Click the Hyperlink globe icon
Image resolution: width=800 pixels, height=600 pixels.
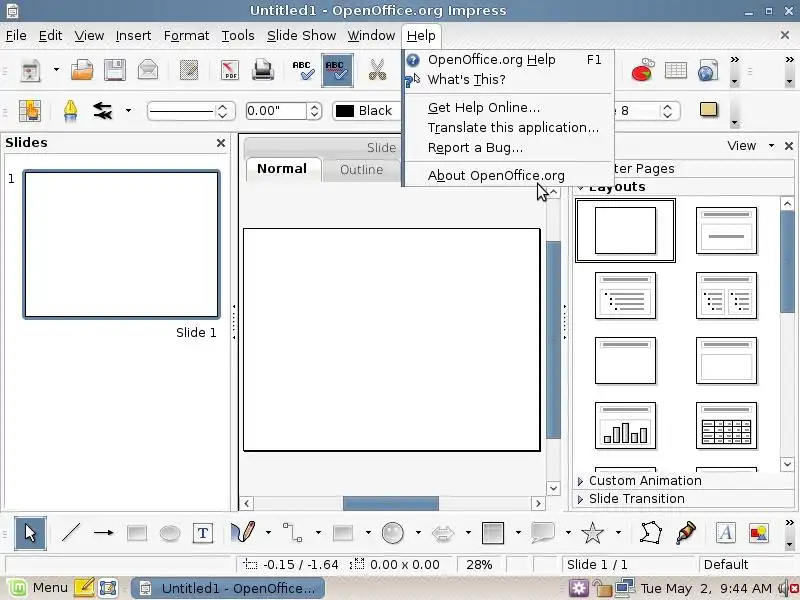(x=708, y=70)
